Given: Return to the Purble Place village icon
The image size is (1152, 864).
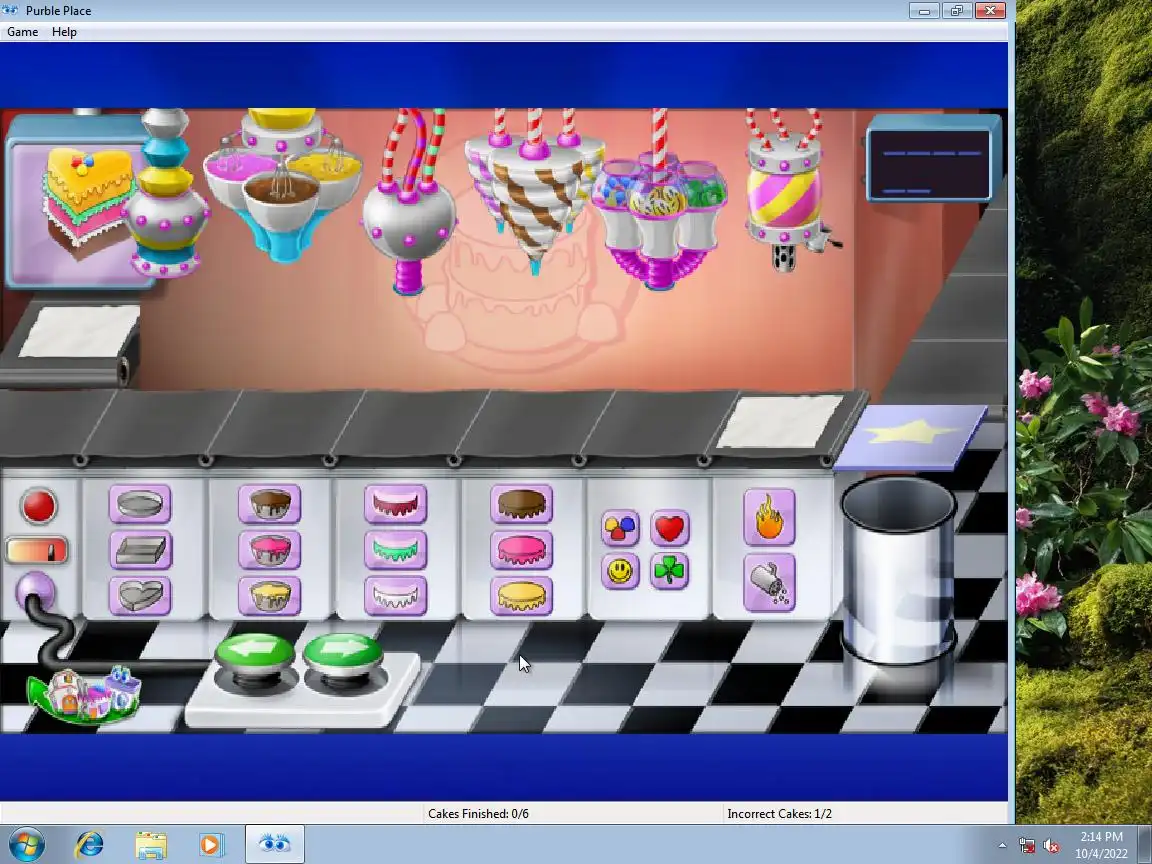Looking at the screenshot, I should (84, 695).
